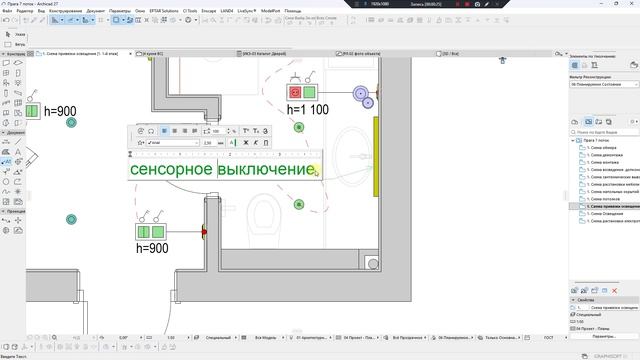640x360 pixels.
Task: Click the text width box icon in the text toolbar
Action: point(207,131)
